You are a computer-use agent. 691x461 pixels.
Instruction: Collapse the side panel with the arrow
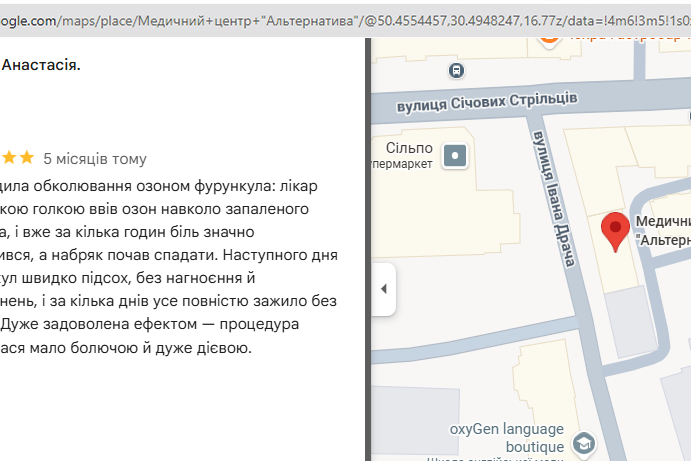coord(382,289)
